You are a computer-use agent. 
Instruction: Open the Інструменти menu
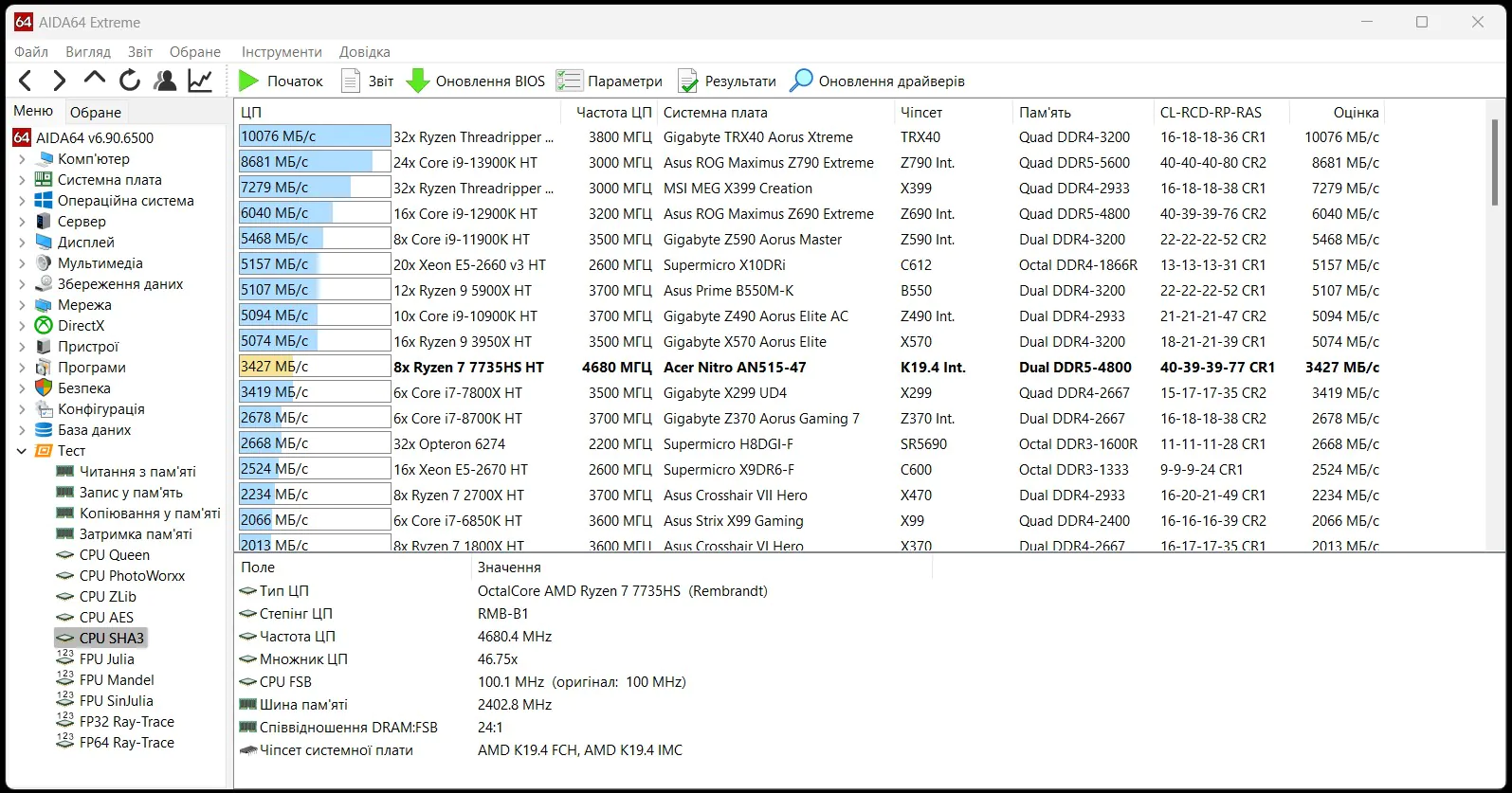pos(282,52)
